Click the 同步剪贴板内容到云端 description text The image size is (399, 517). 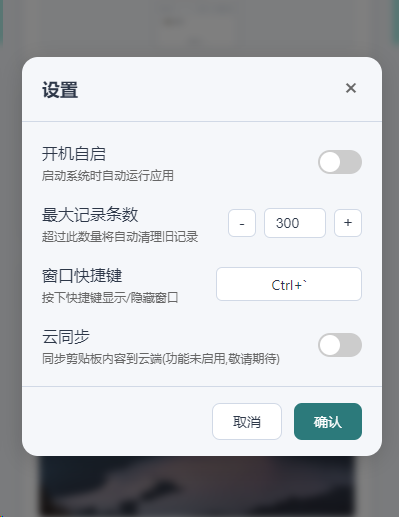(102, 359)
